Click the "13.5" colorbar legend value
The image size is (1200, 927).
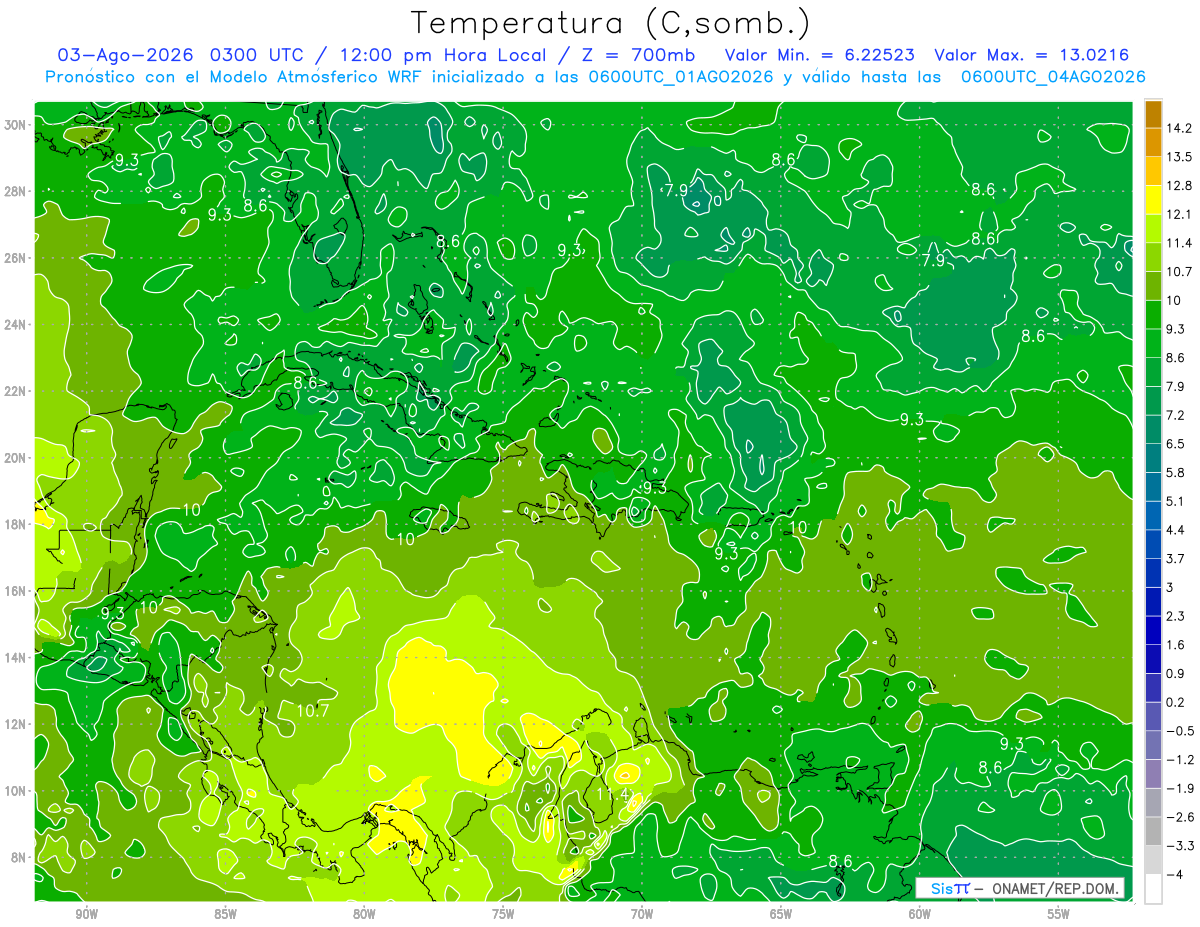(1179, 157)
